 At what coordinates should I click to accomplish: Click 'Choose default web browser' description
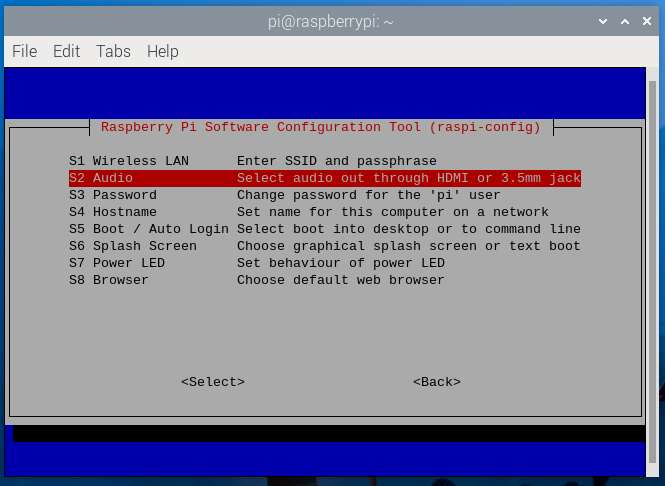pyautogui.click(x=341, y=280)
